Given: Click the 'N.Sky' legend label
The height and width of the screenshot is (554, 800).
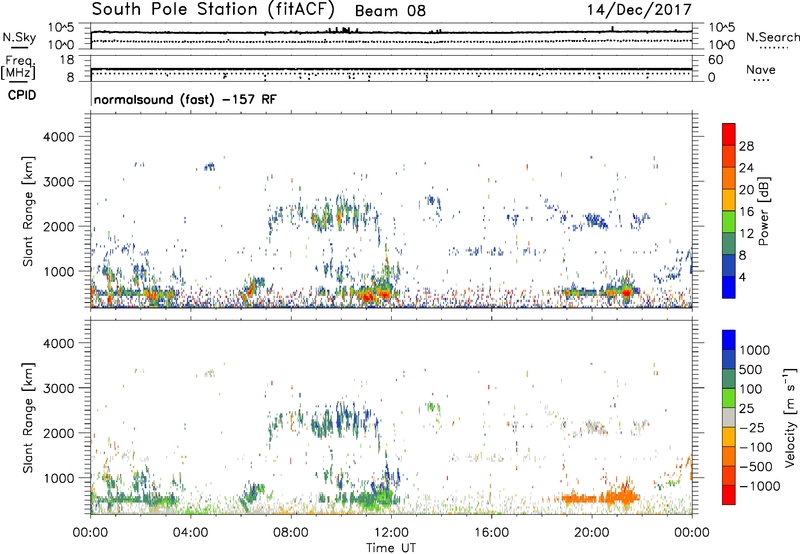Looking at the screenshot, I should [x=19, y=37].
